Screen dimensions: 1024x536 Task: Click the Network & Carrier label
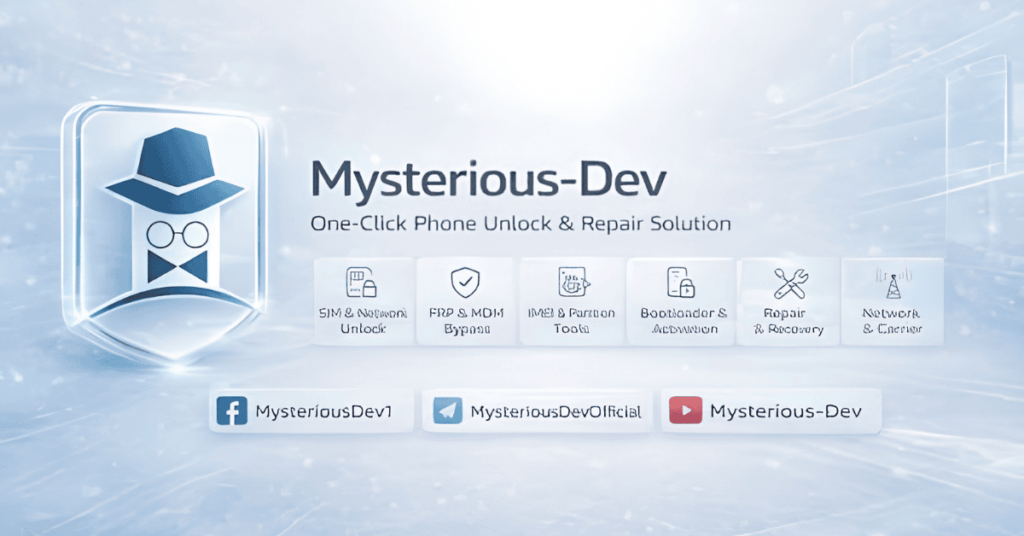pos(891,321)
